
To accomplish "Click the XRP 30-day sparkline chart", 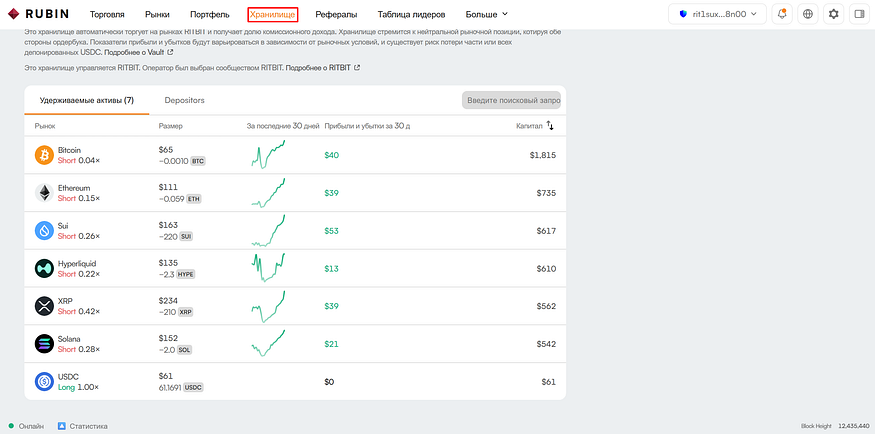I will click(268, 306).
